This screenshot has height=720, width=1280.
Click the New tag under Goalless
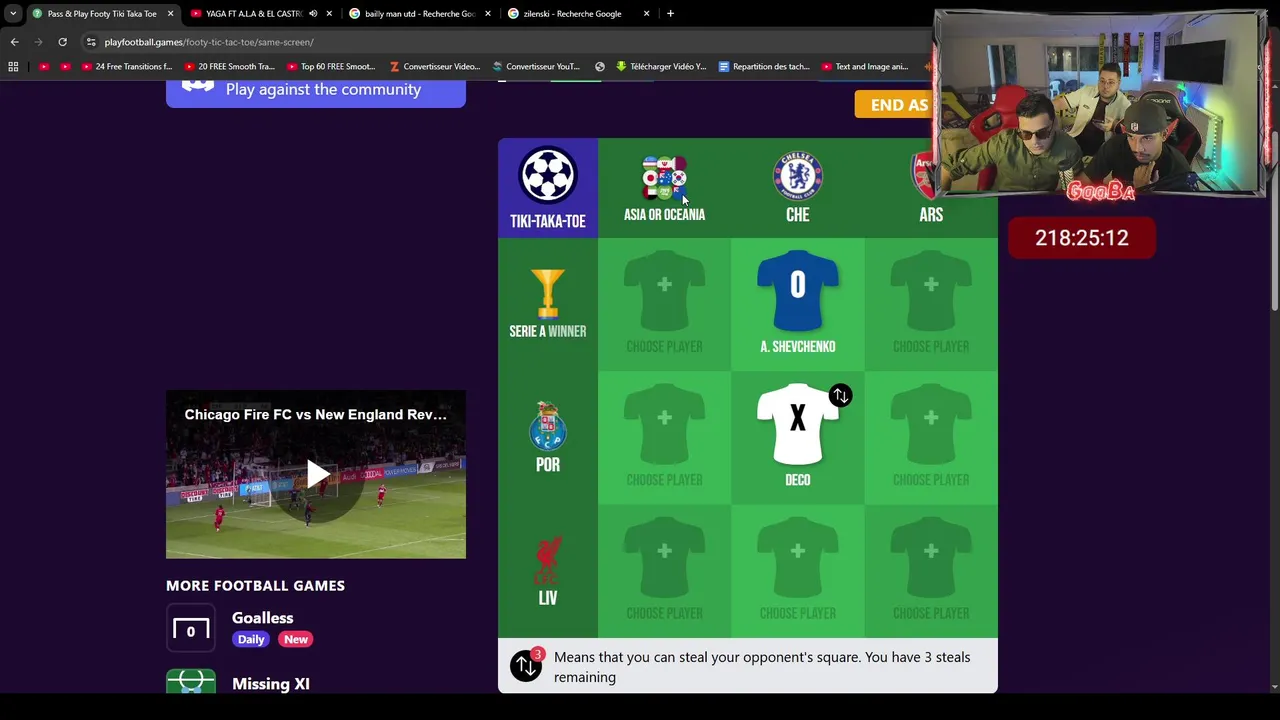(x=296, y=639)
